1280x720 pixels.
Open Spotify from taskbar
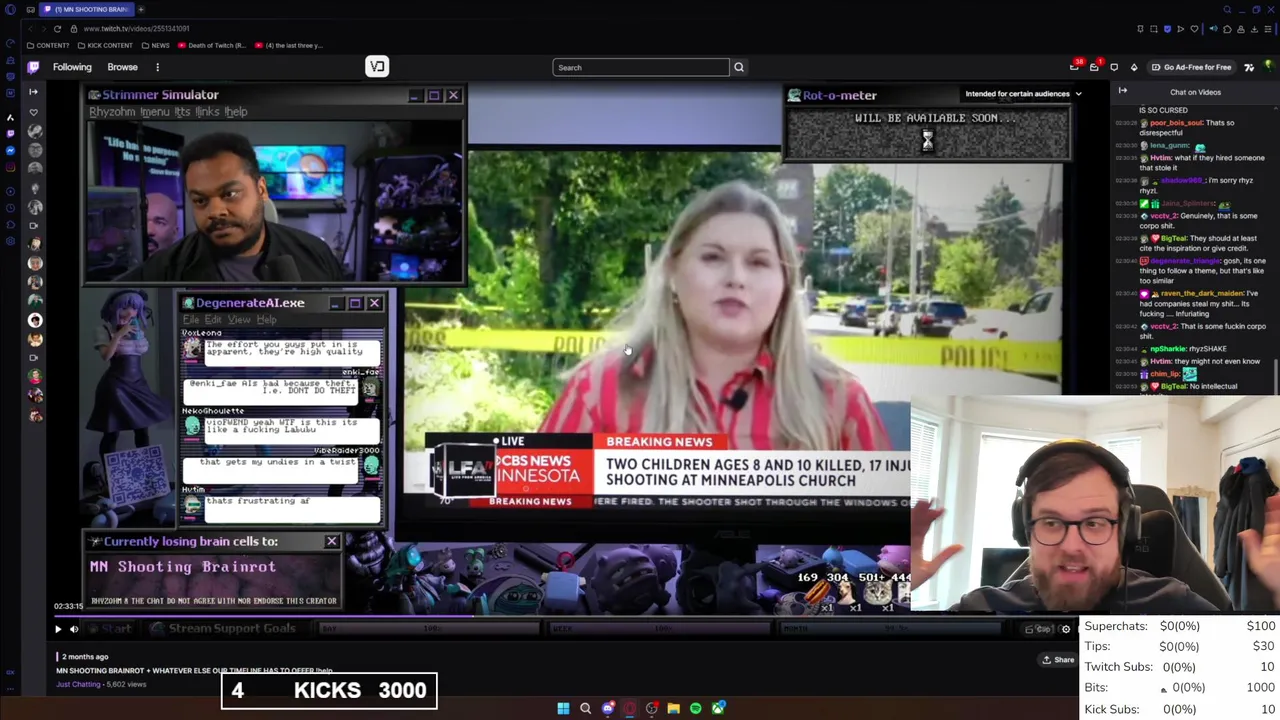click(x=696, y=708)
